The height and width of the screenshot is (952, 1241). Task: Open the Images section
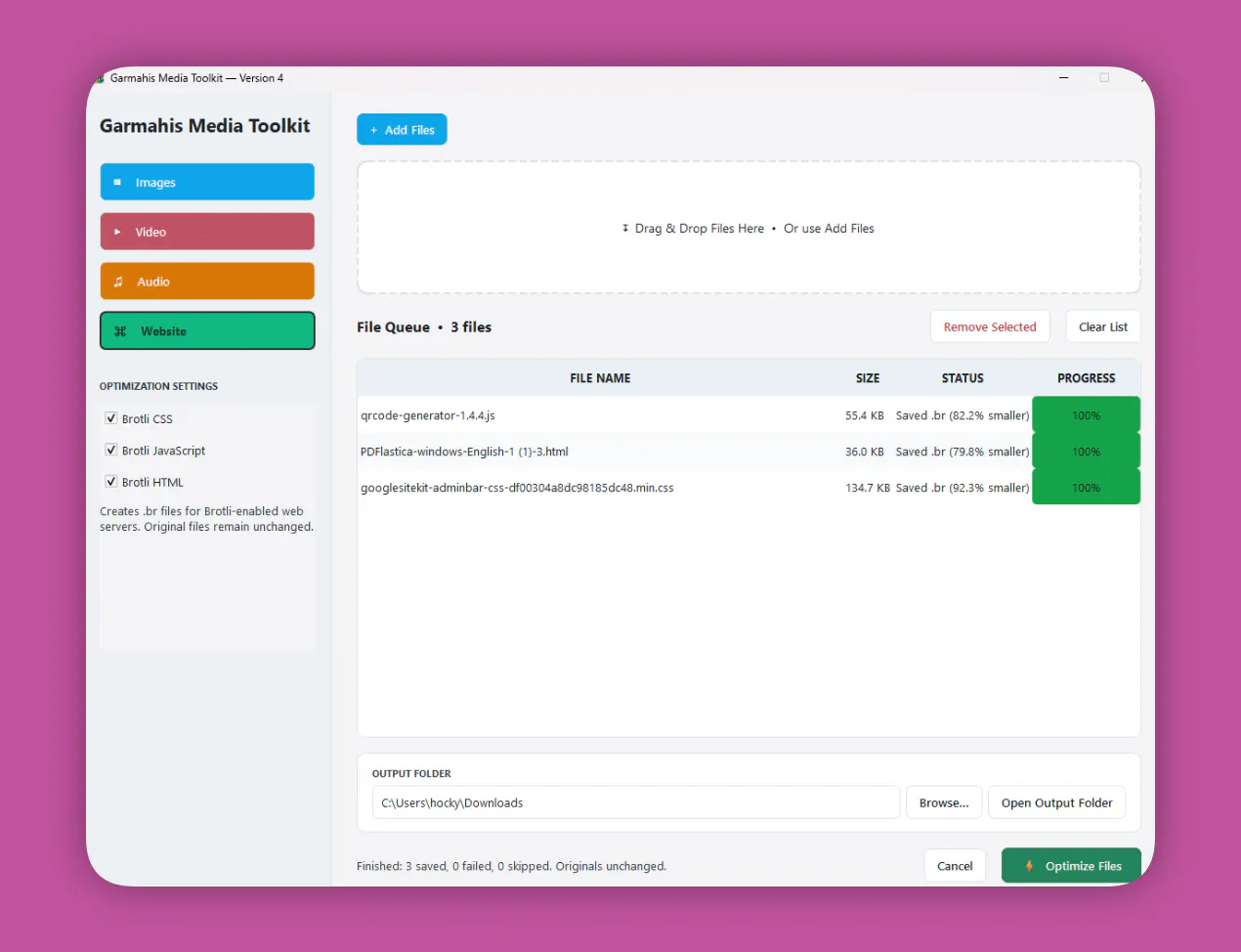click(x=207, y=182)
